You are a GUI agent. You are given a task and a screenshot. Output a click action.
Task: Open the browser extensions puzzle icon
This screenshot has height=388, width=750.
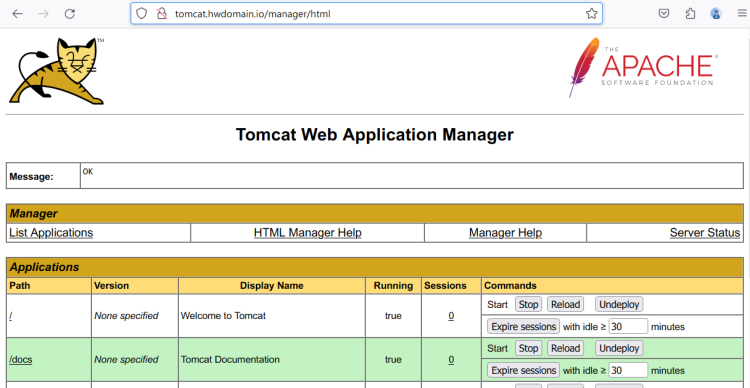tap(690, 13)
